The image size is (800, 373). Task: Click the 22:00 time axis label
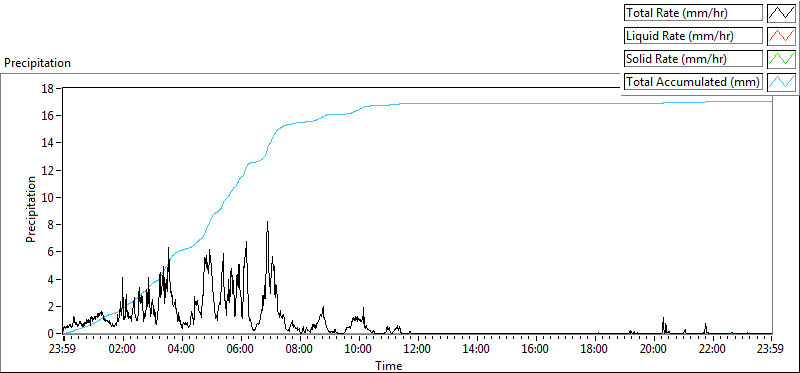(713, 350)
